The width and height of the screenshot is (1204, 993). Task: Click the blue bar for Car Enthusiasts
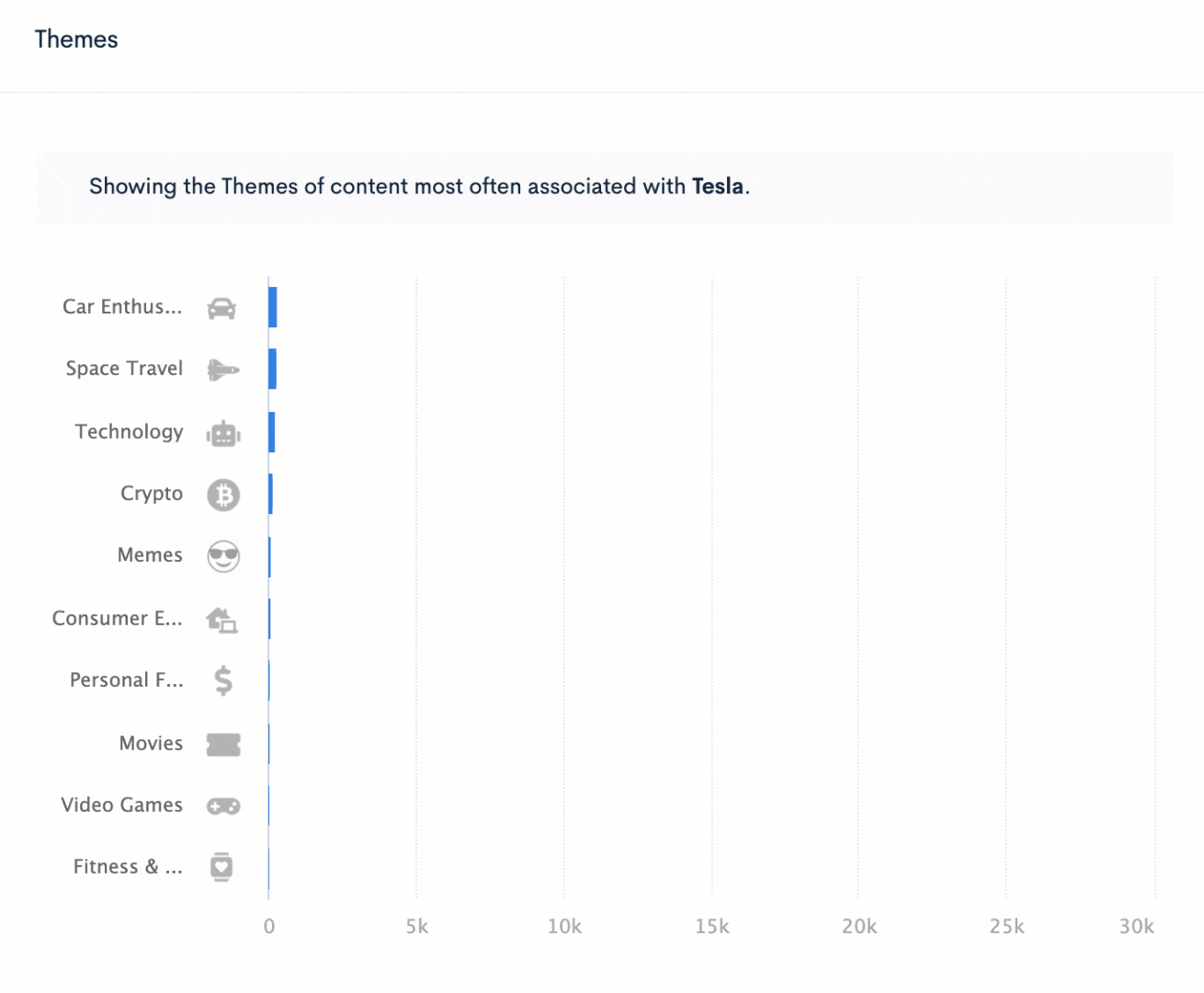coord(273,307)
